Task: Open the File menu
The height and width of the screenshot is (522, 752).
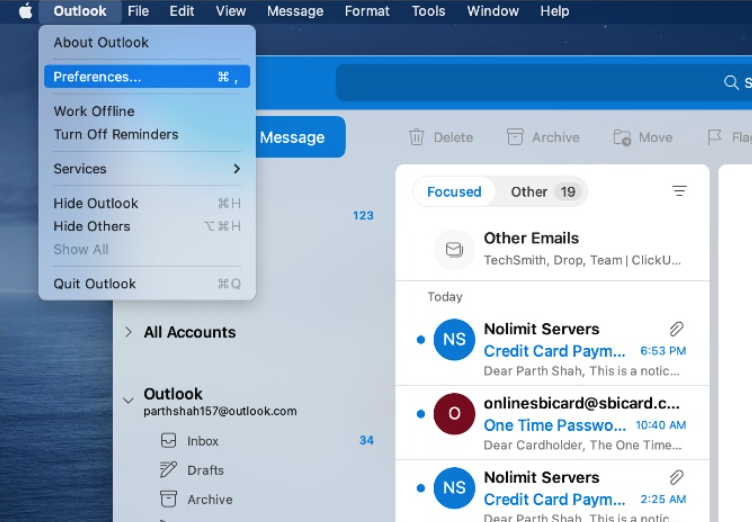Action: pyautogui.click(x=138, y=11)
